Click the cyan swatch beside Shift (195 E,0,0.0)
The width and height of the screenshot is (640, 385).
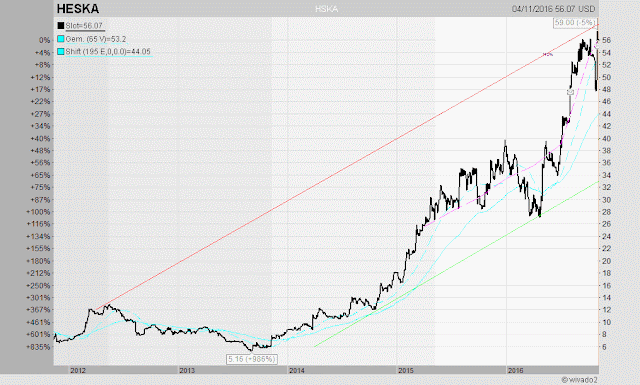pyautogui.click(x=61, y=51)
